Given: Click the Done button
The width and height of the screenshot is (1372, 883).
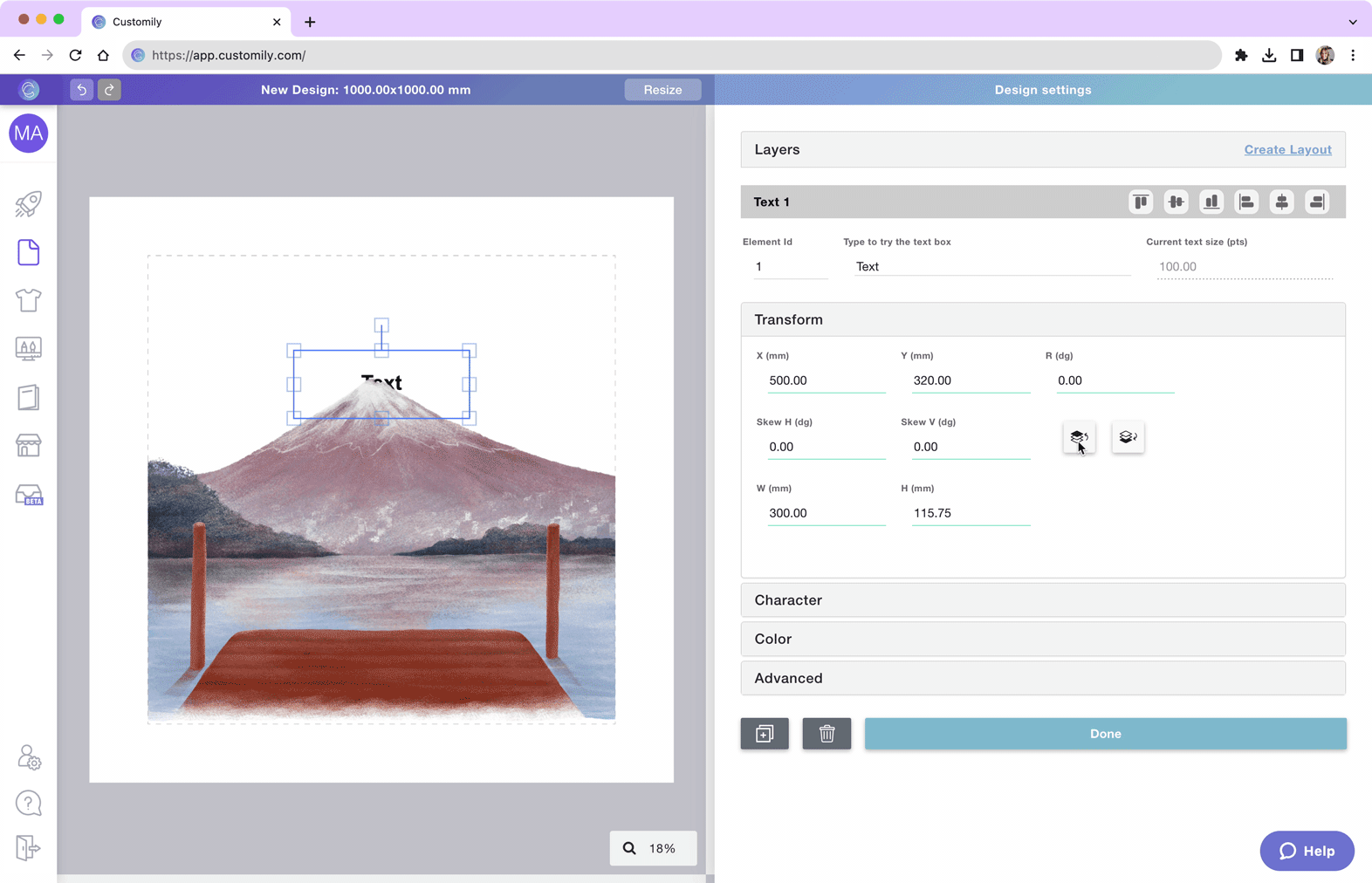Looking at the screenshot, I should [1105, 734].
